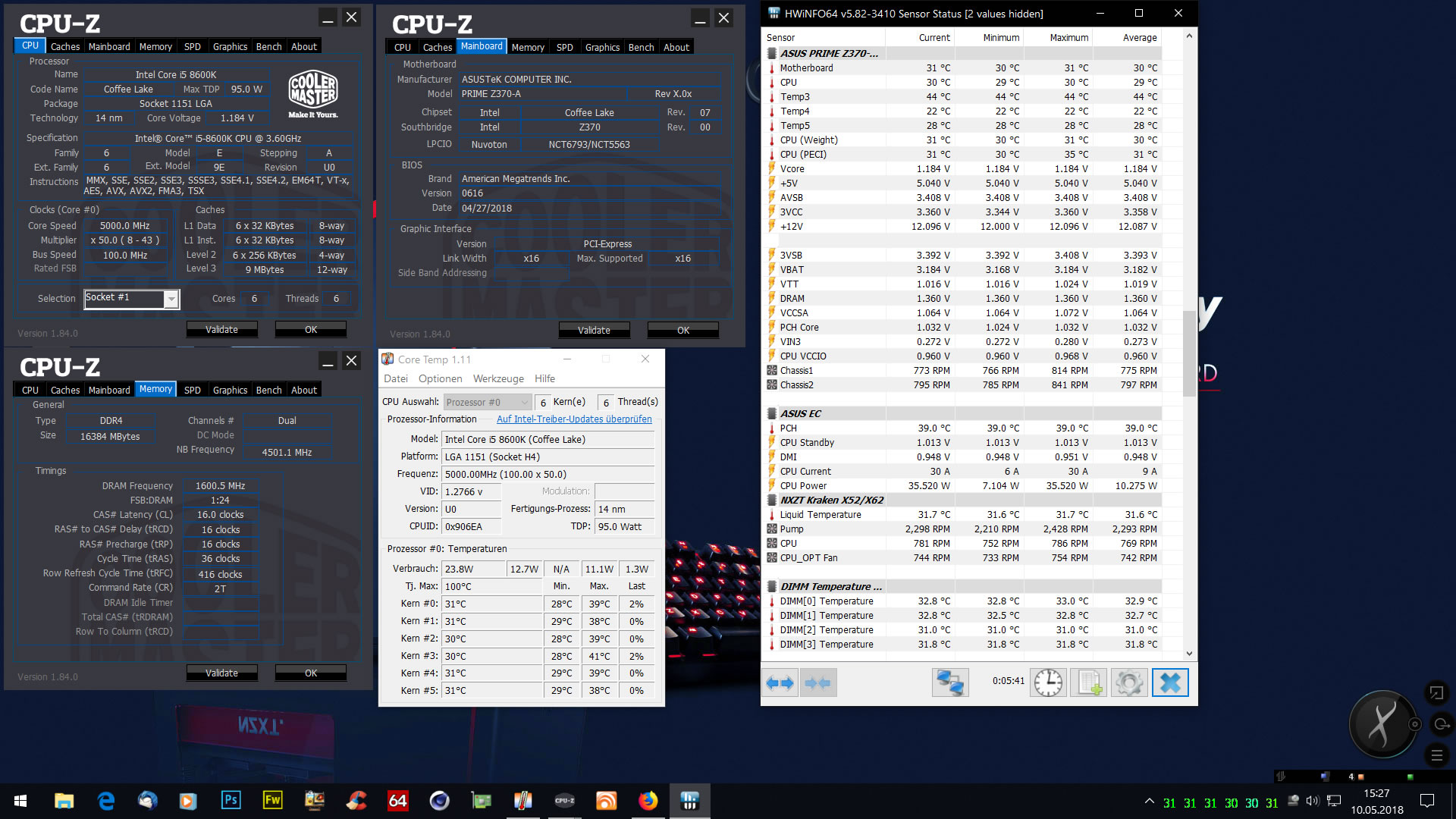Image resolution: width=1456 pixels, height=819 pixels.
Task: Open HWiNFO sensor settings gear icon
Action: click(1129, 683)
